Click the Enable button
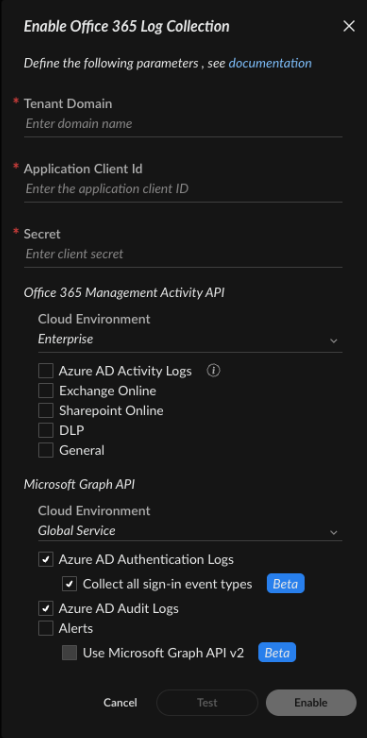367x738 pixels. click(x=311, y=703)
